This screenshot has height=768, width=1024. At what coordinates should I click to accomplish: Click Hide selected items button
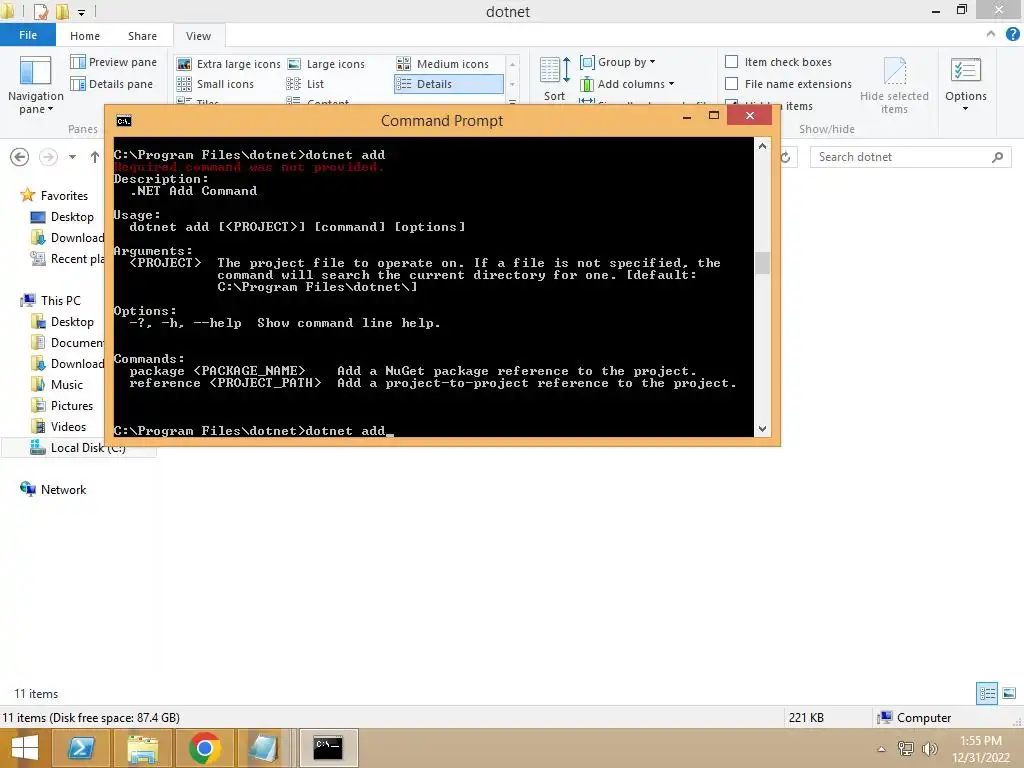pos(894,86)
